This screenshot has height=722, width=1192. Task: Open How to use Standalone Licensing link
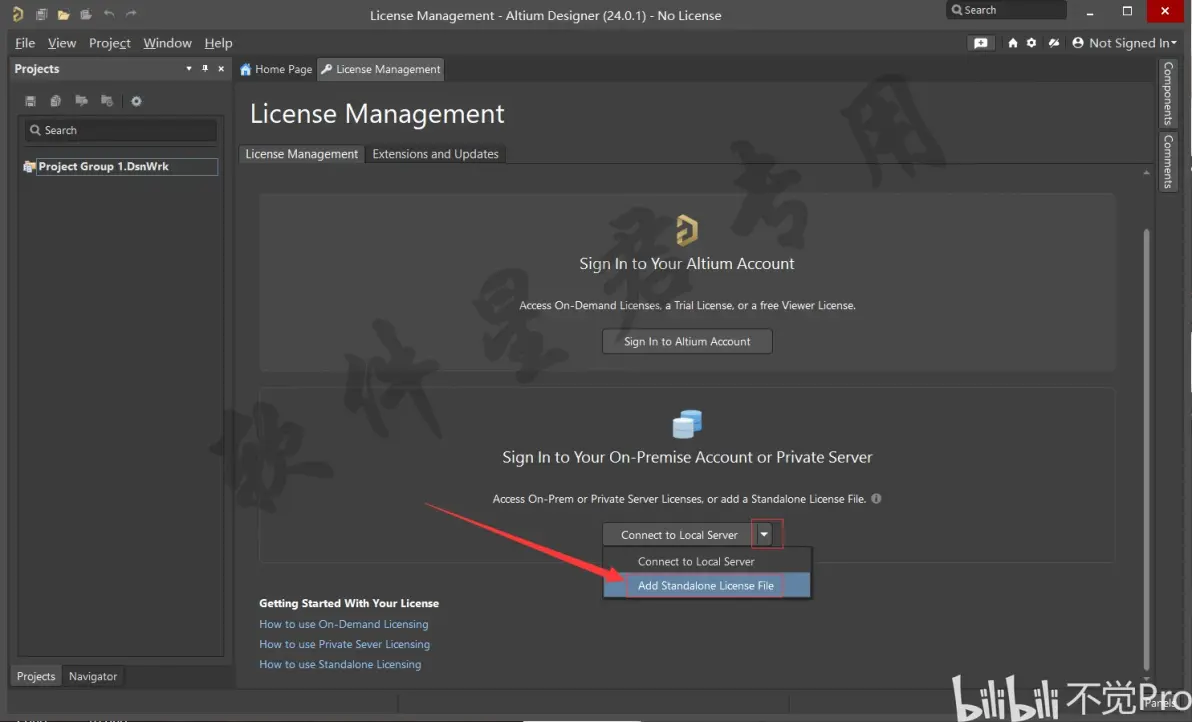340,664
